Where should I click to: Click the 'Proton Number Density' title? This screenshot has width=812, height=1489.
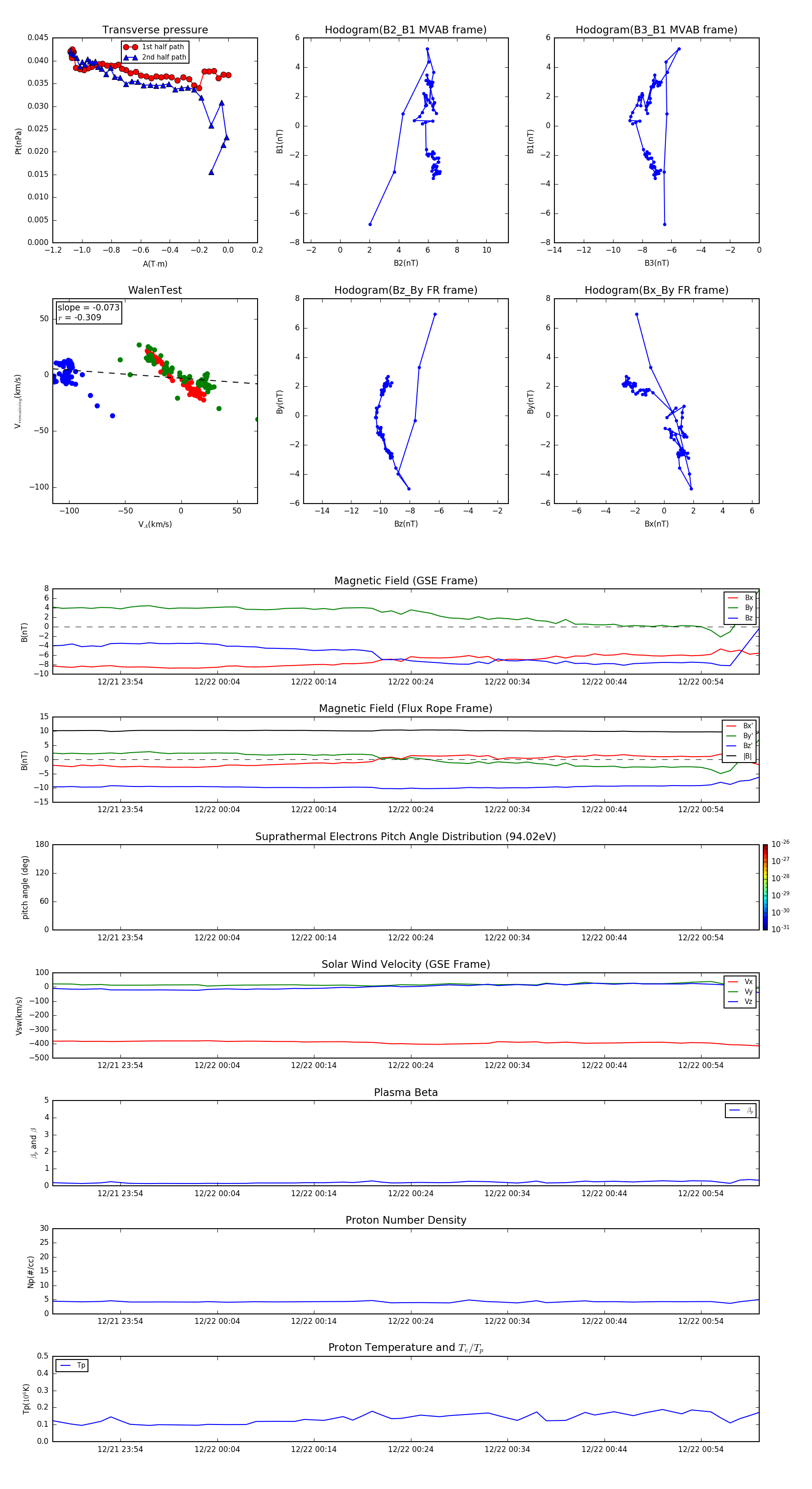tap(406, 1220)
